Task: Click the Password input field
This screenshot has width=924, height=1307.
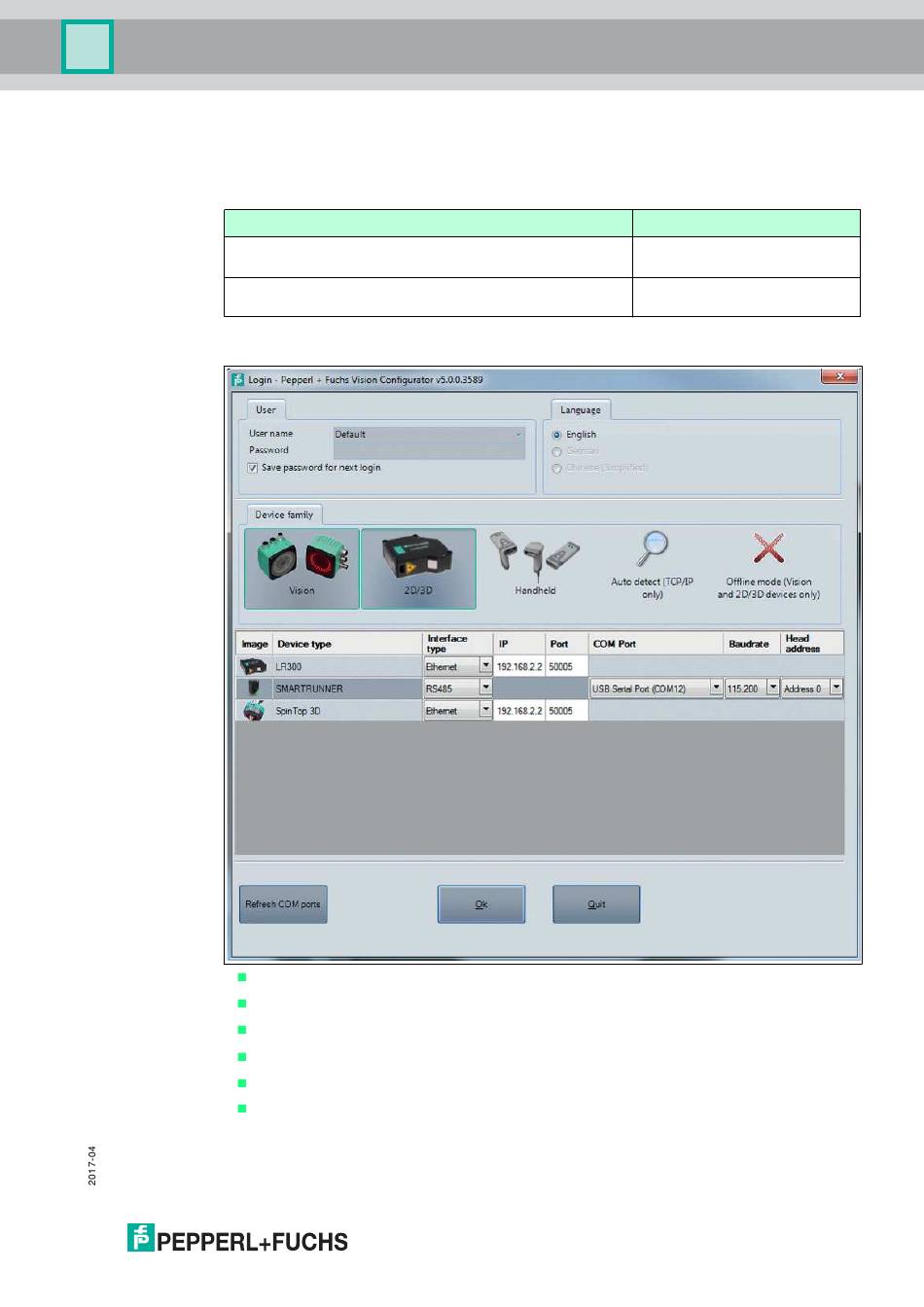Action: tap(429, 451)
